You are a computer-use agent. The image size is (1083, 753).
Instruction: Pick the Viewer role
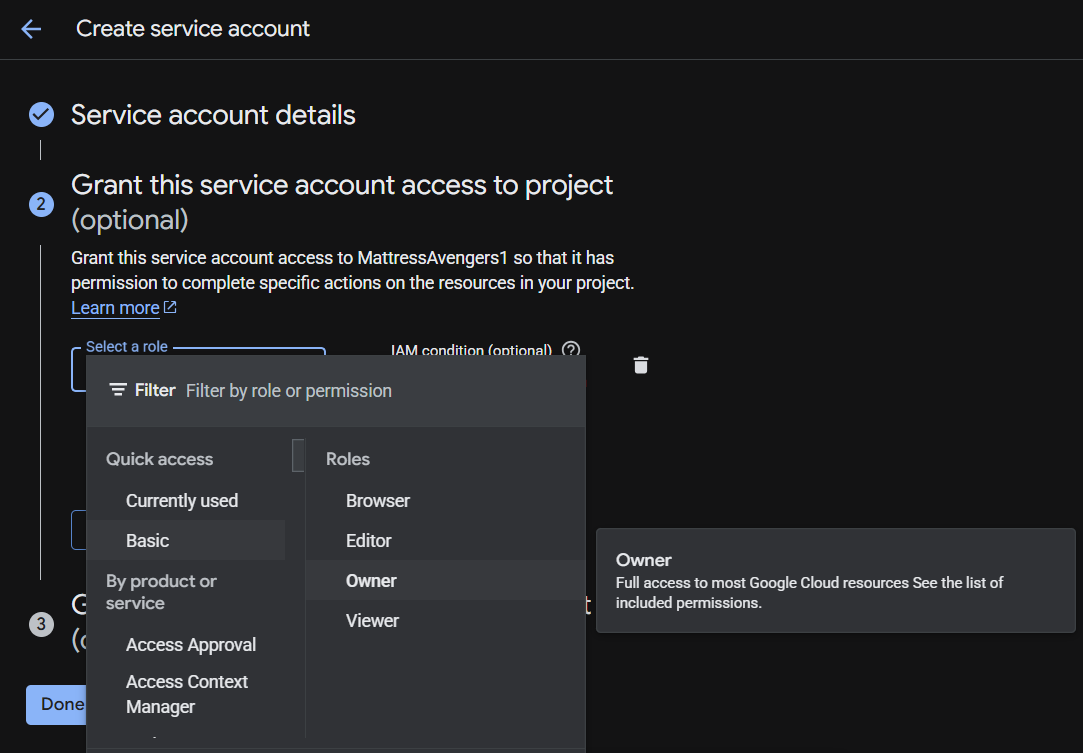(372, 621)
